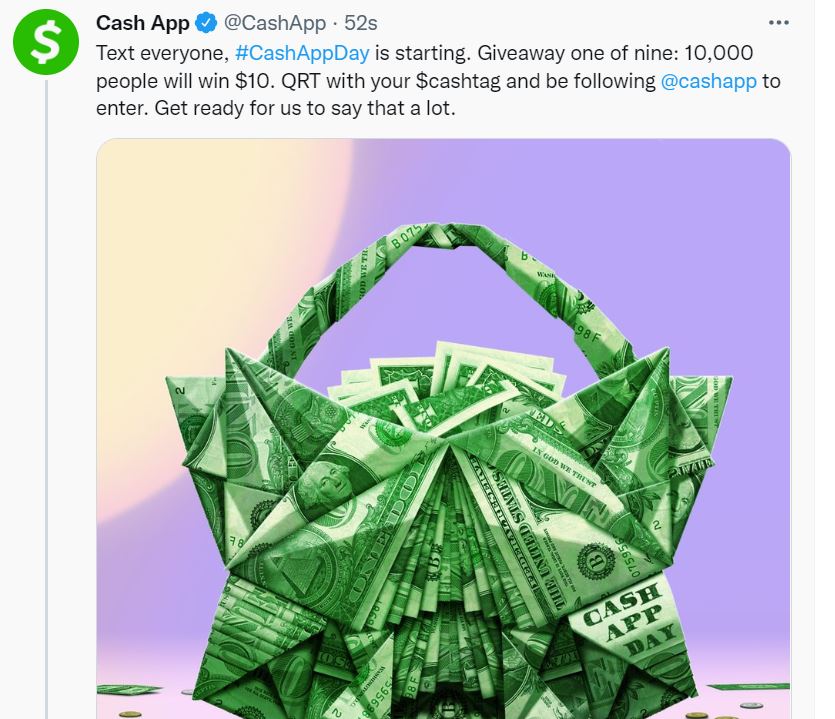Click the Cash App display name
This screenshot has width=835, height=719.
pos(143,23)
